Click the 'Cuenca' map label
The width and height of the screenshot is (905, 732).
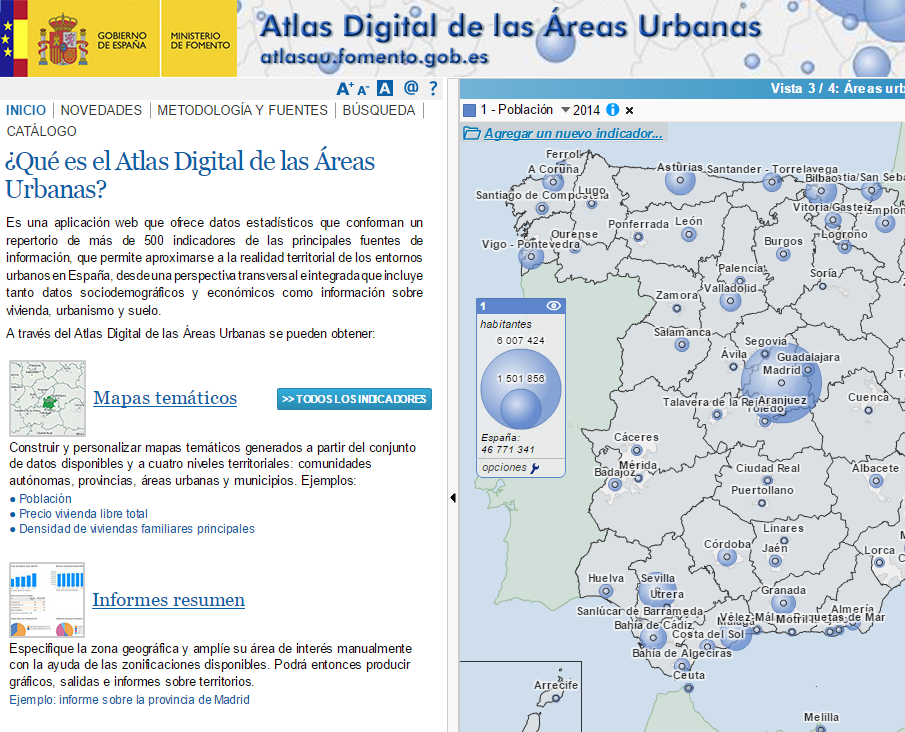coord(869,397)
